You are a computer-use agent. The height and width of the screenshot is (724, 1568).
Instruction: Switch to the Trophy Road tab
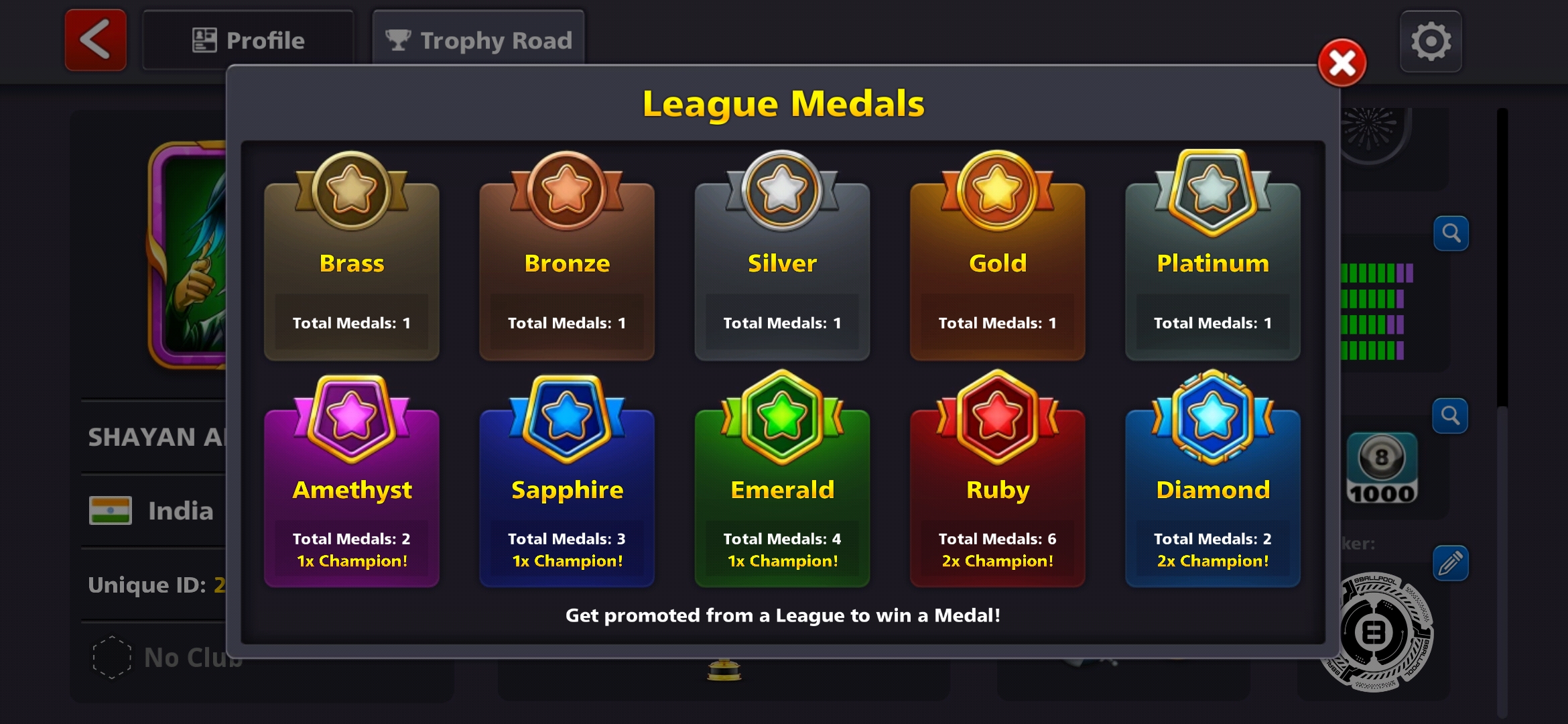(478, 40)
